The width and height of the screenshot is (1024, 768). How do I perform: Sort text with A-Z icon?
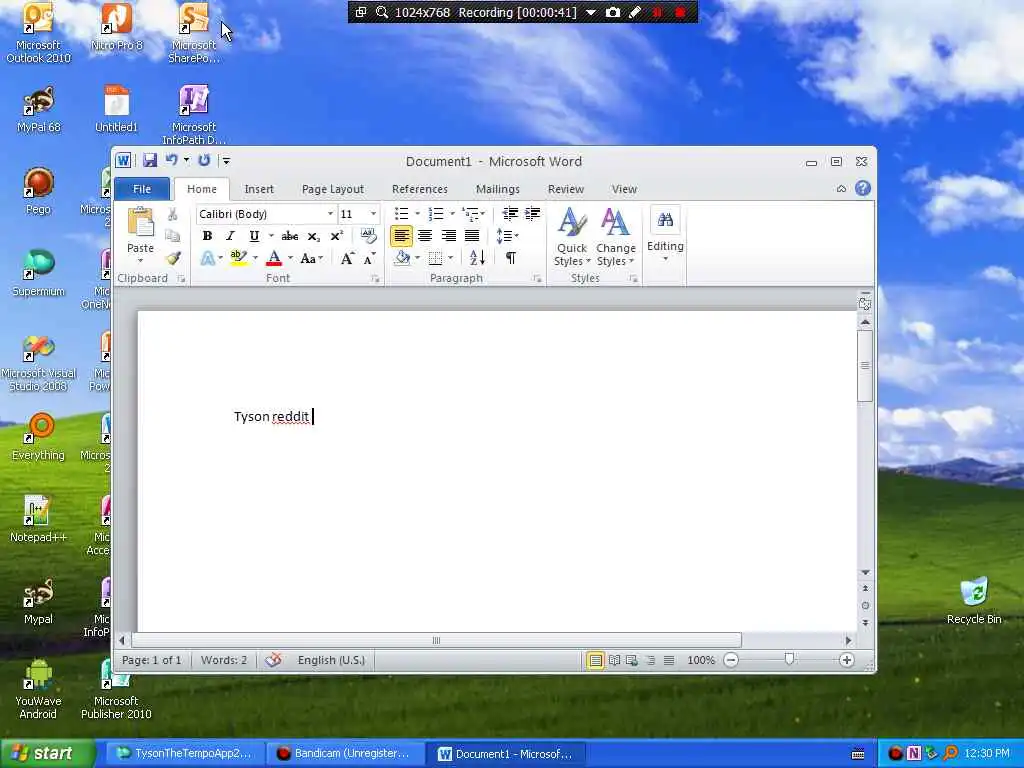click(x=477, y=258)
